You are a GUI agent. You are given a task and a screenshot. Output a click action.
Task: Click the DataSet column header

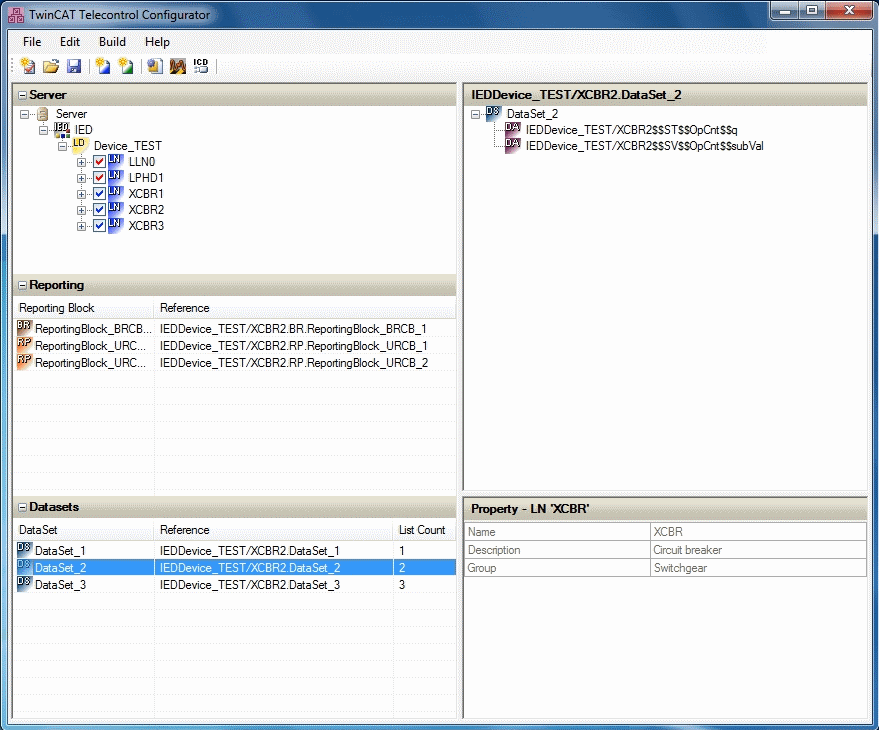click(x=84, y=530)
